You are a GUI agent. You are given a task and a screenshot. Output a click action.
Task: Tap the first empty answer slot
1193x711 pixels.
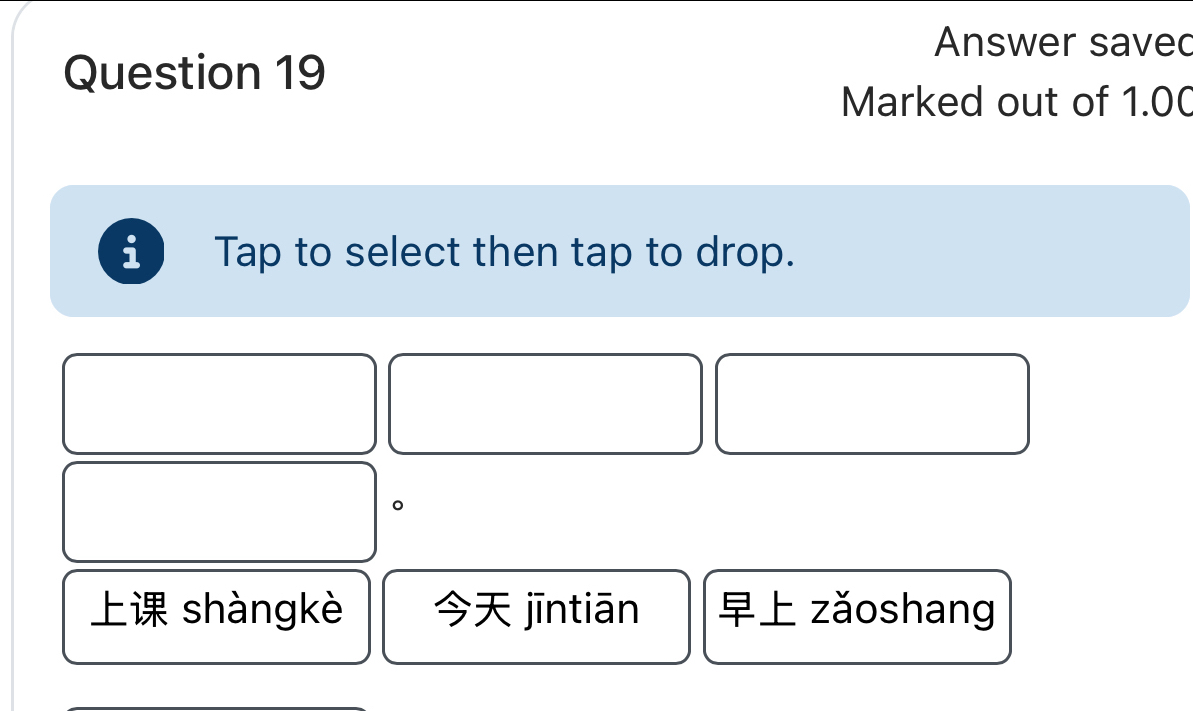[x=219, y=404]
